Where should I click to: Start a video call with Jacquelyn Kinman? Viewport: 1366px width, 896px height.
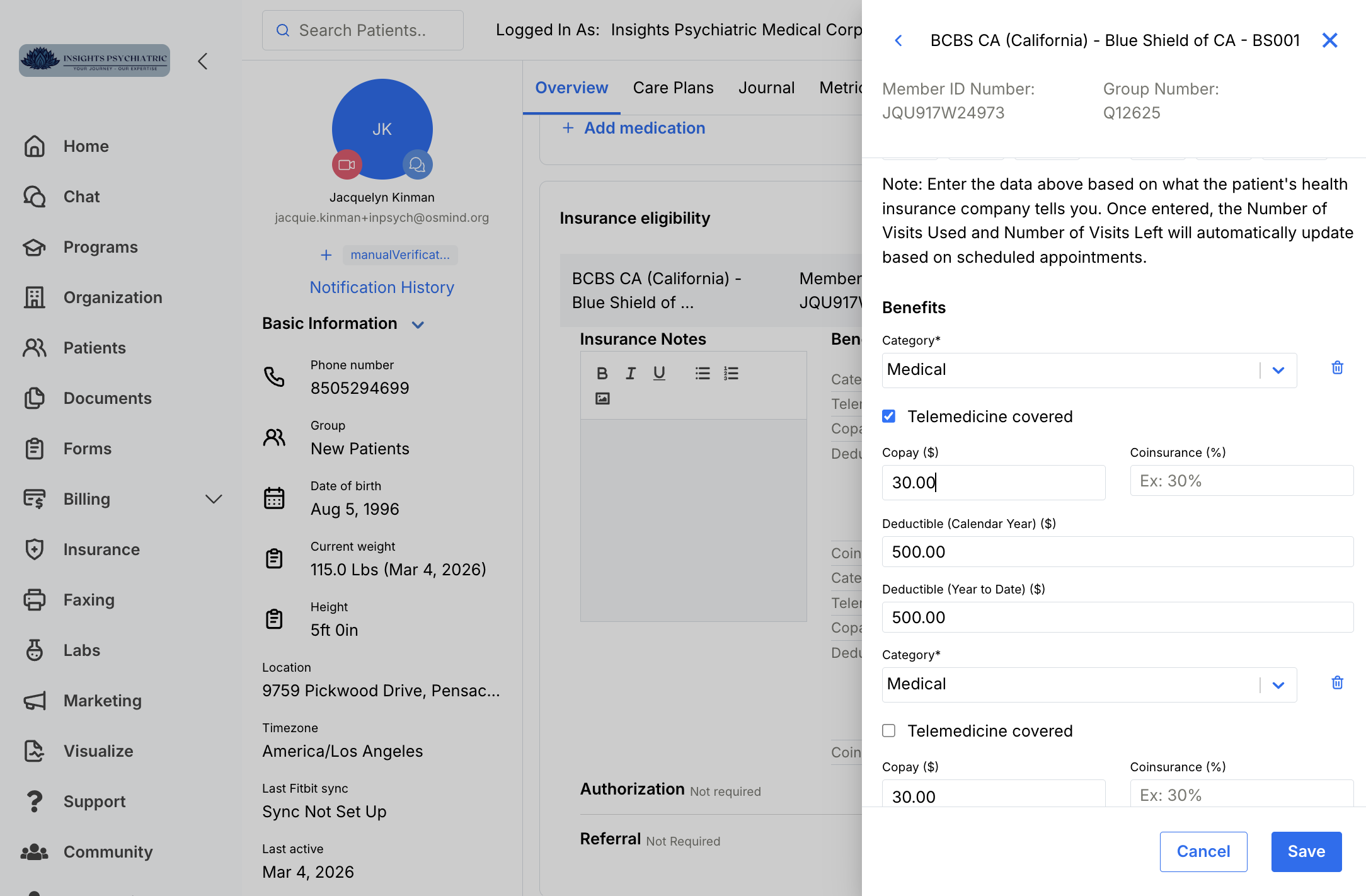pos(347,164)
